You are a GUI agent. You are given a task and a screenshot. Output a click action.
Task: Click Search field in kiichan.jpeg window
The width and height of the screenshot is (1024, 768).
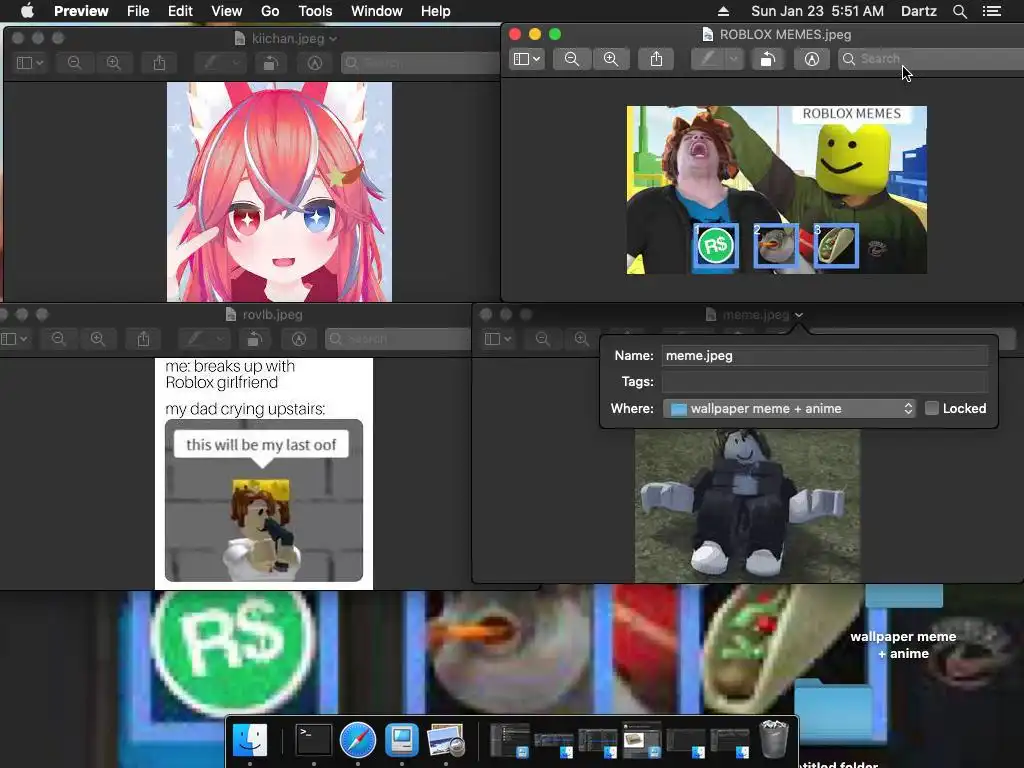click(x=421, y=63)
